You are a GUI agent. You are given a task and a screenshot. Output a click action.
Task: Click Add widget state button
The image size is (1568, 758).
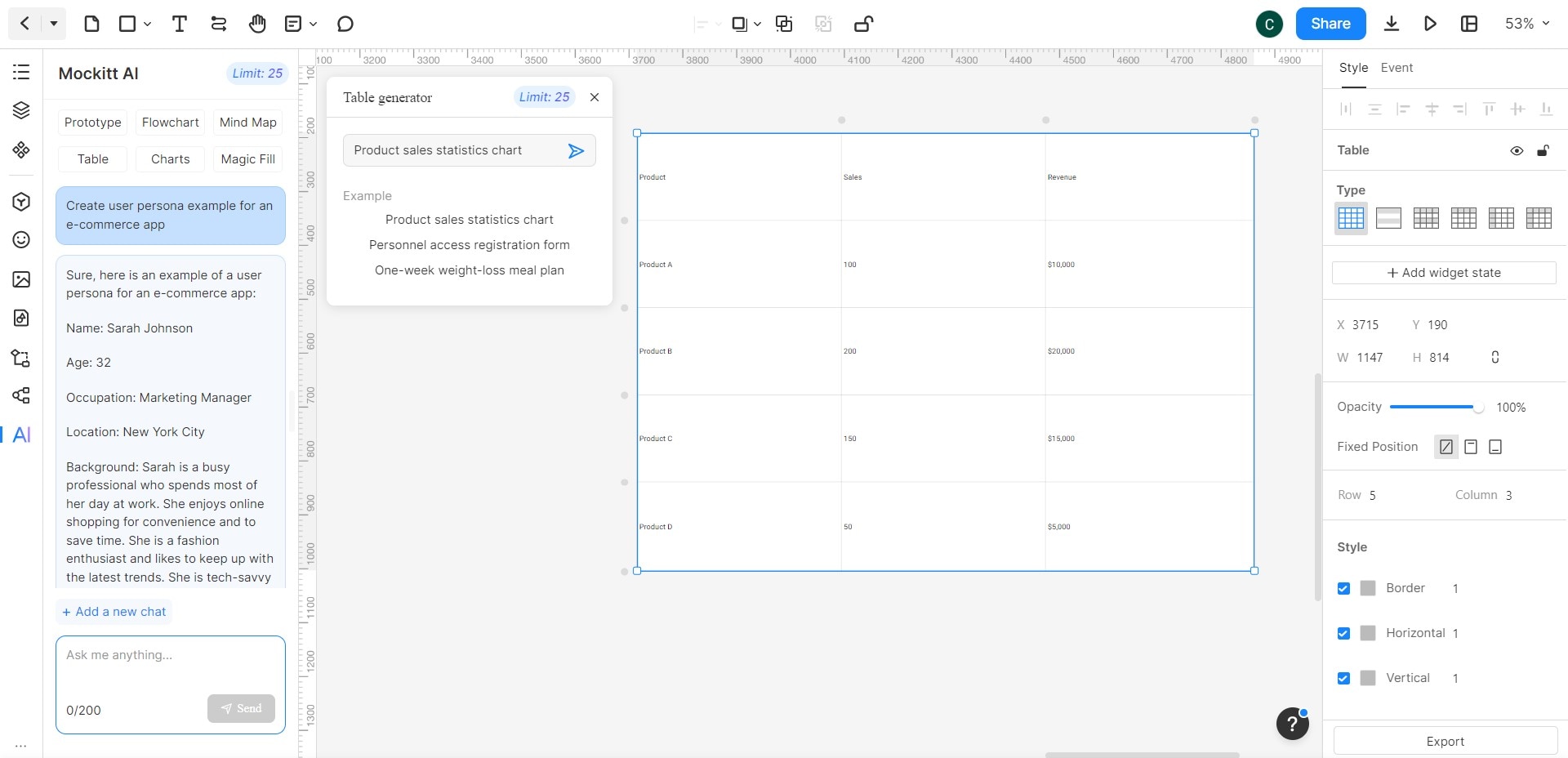pyautogui.click(x=1444, y=273)
